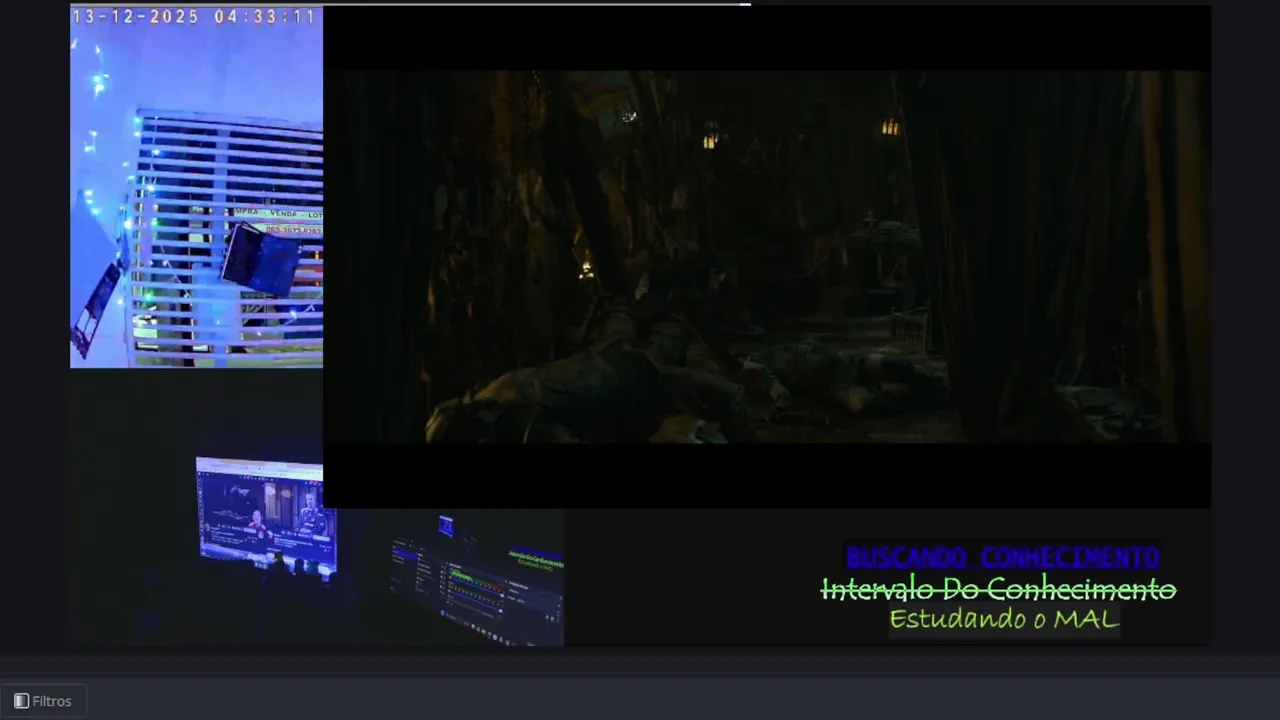
Task: Select the webcam view of the OBS laptop screen
Action: point(477,580)
